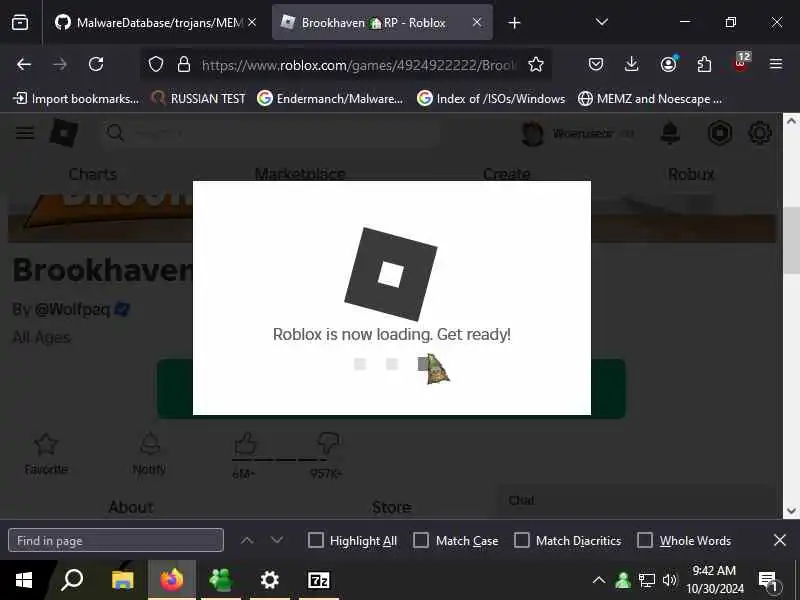Expand the list all tabs dropdown
Screen dimensions: 800x600
602,22
